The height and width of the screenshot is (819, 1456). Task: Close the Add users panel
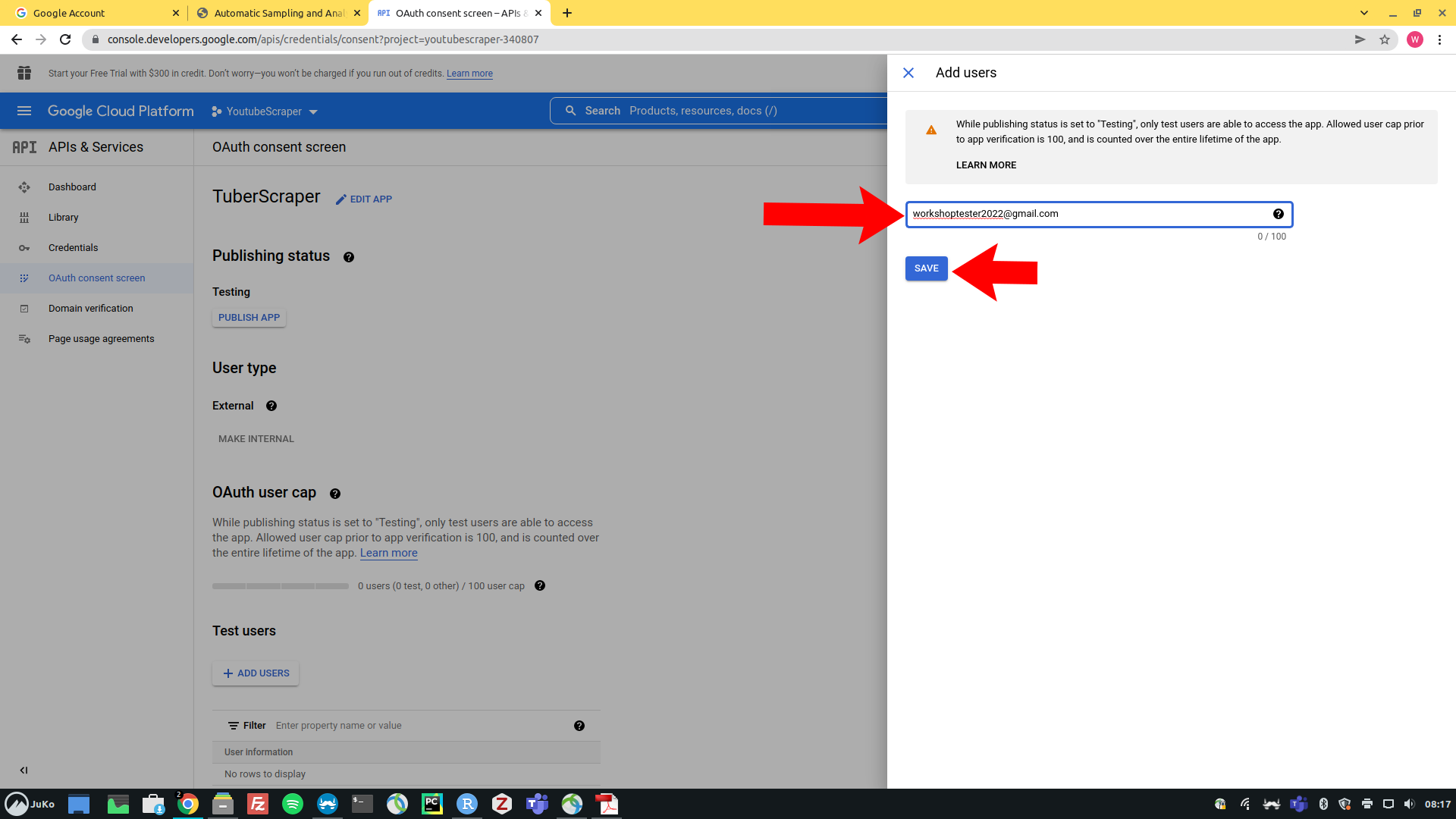coord(908,73)
